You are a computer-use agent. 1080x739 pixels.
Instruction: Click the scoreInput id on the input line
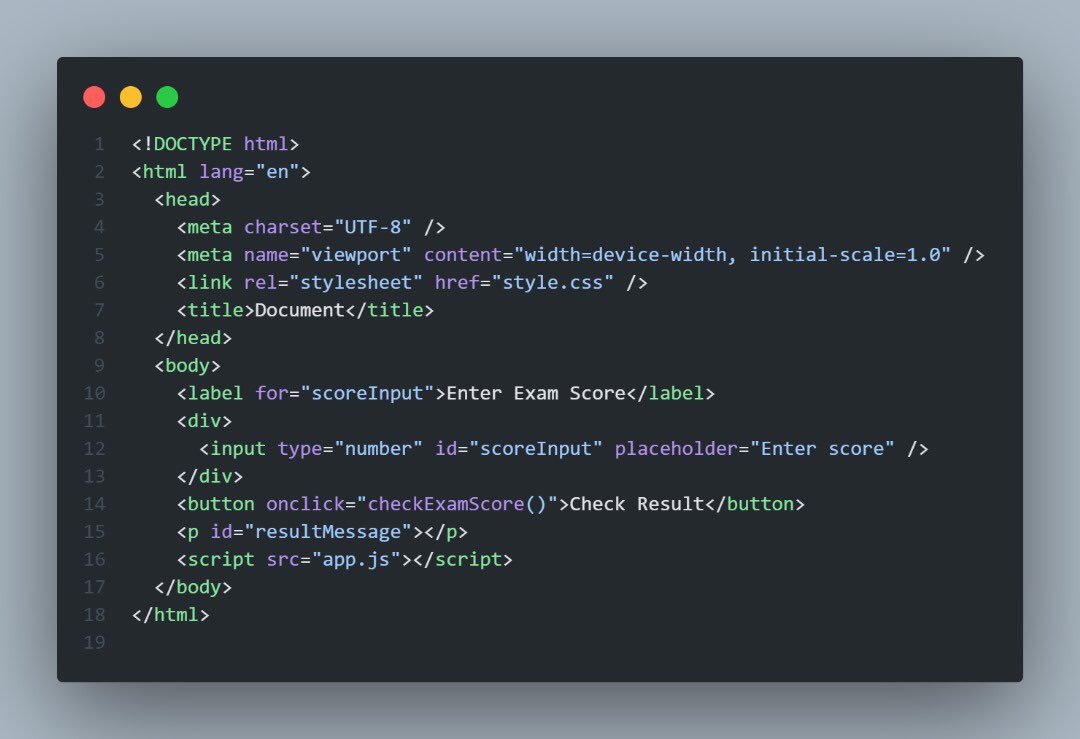tap(535, 448)
